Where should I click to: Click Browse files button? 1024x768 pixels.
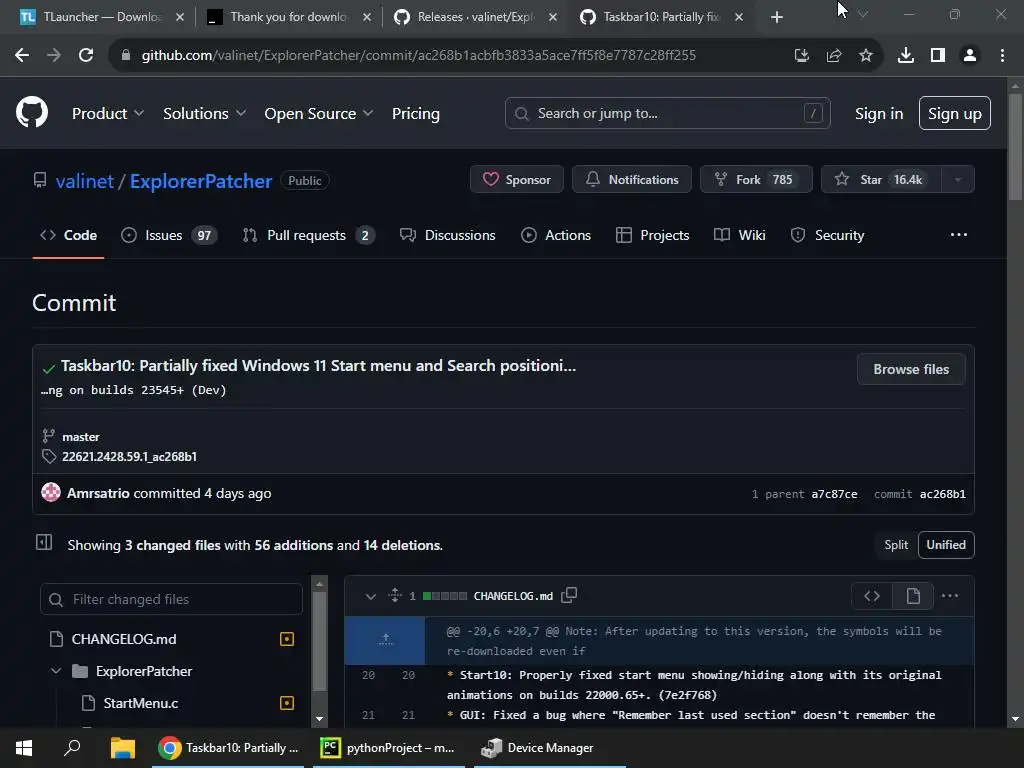(910, 369)
